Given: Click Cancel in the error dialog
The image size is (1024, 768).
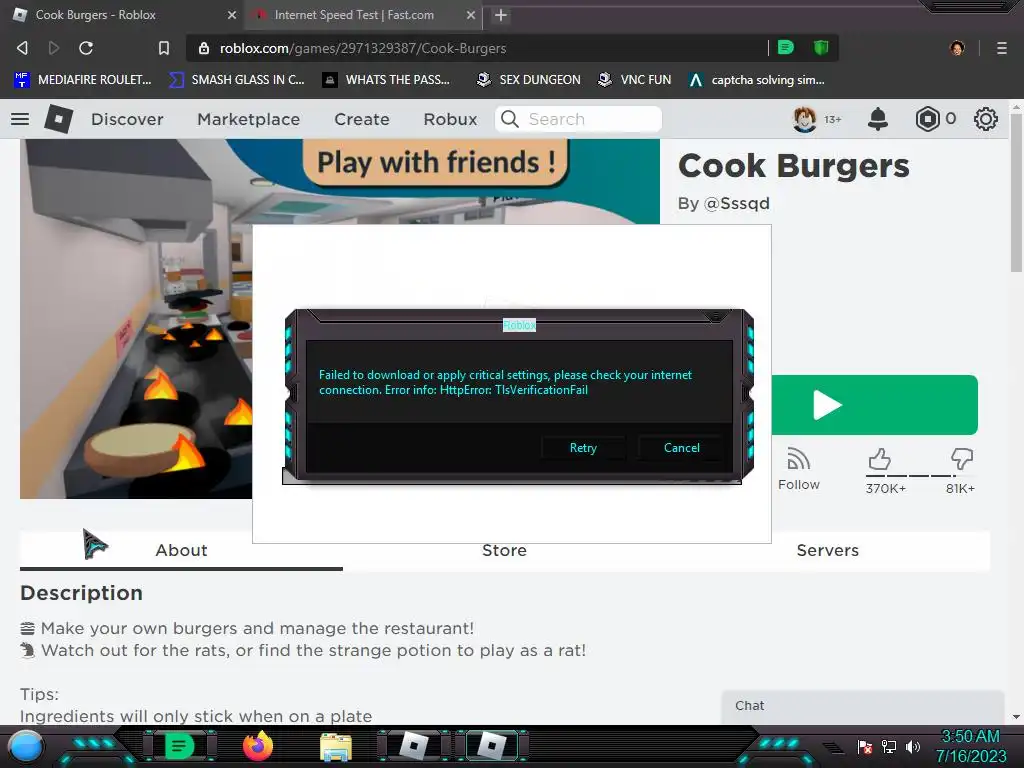Looking at the screenshot, I should (681, 447).
